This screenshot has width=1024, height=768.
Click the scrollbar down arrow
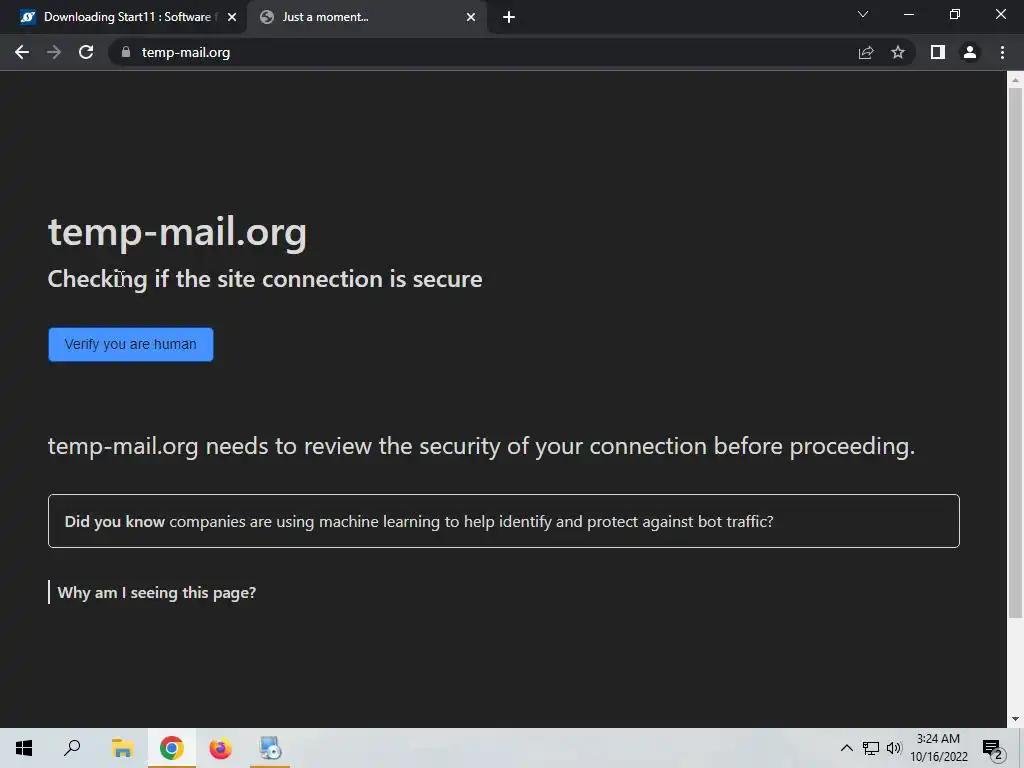1015,719
